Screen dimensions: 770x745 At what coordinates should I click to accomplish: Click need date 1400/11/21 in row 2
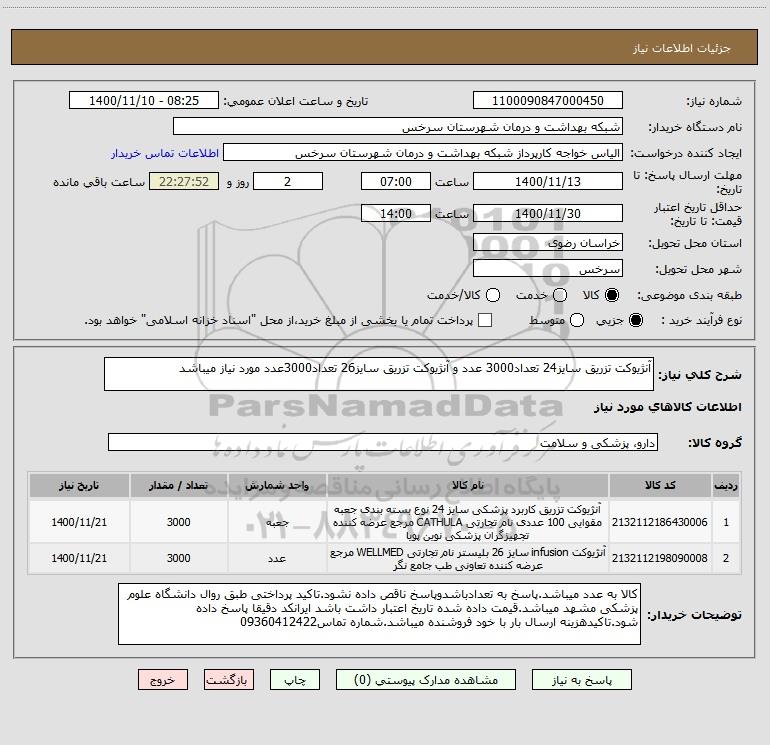pyautogui.click(x=79, y=558)
